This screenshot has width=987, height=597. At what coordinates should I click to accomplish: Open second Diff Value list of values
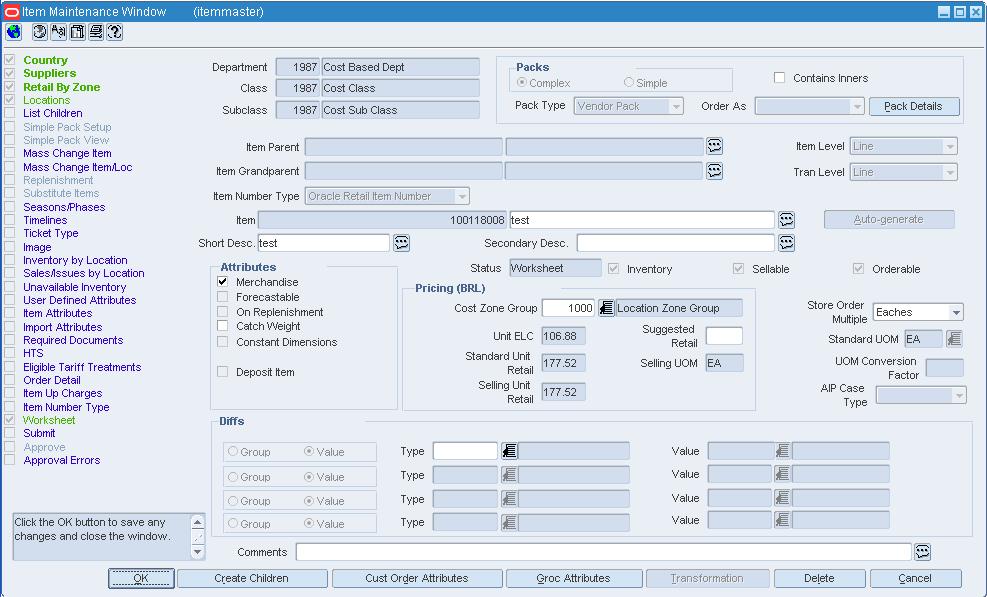click(782, 474)
